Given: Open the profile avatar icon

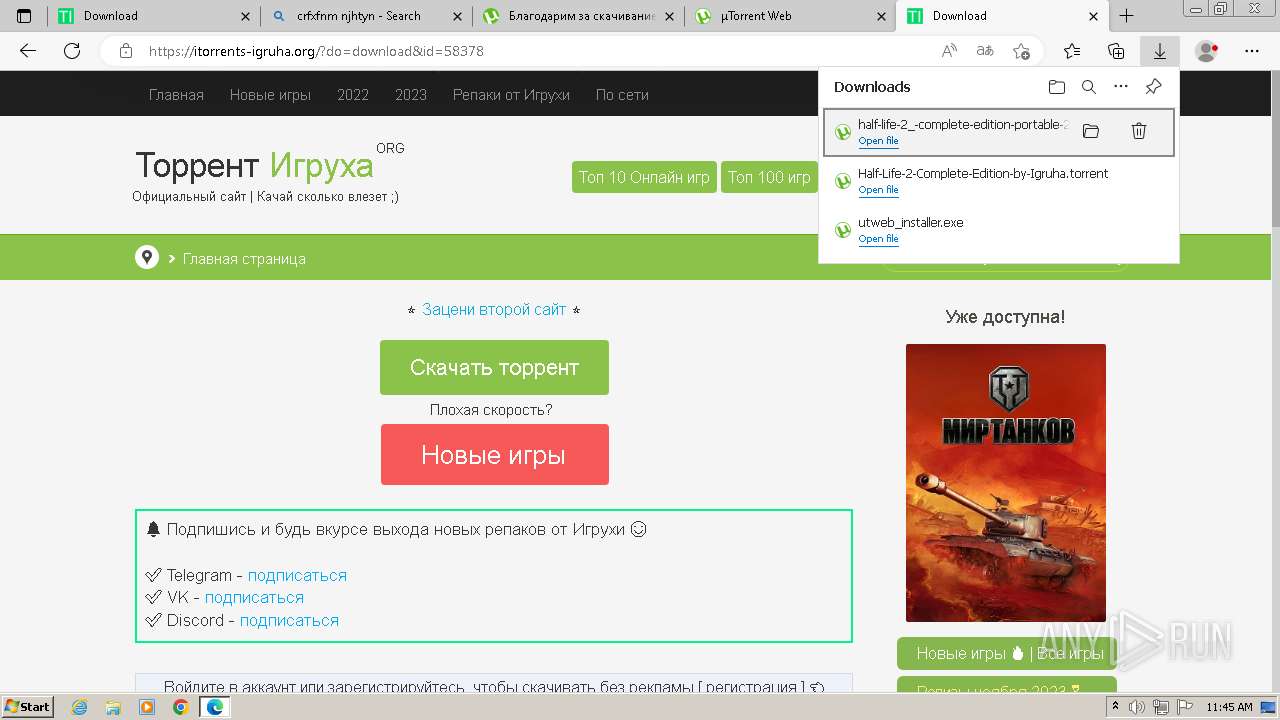Looking at the screenshot, I should coord(1207,51).
